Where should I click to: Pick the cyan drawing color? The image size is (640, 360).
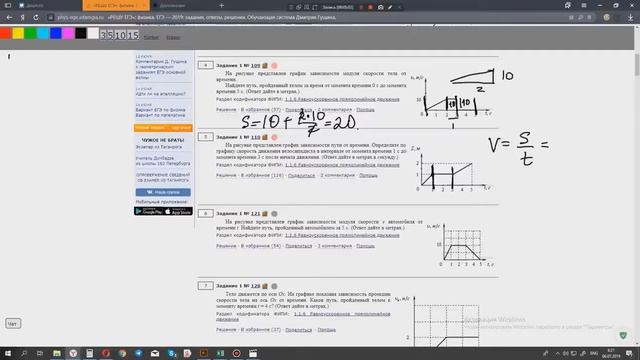click(43, 33)
